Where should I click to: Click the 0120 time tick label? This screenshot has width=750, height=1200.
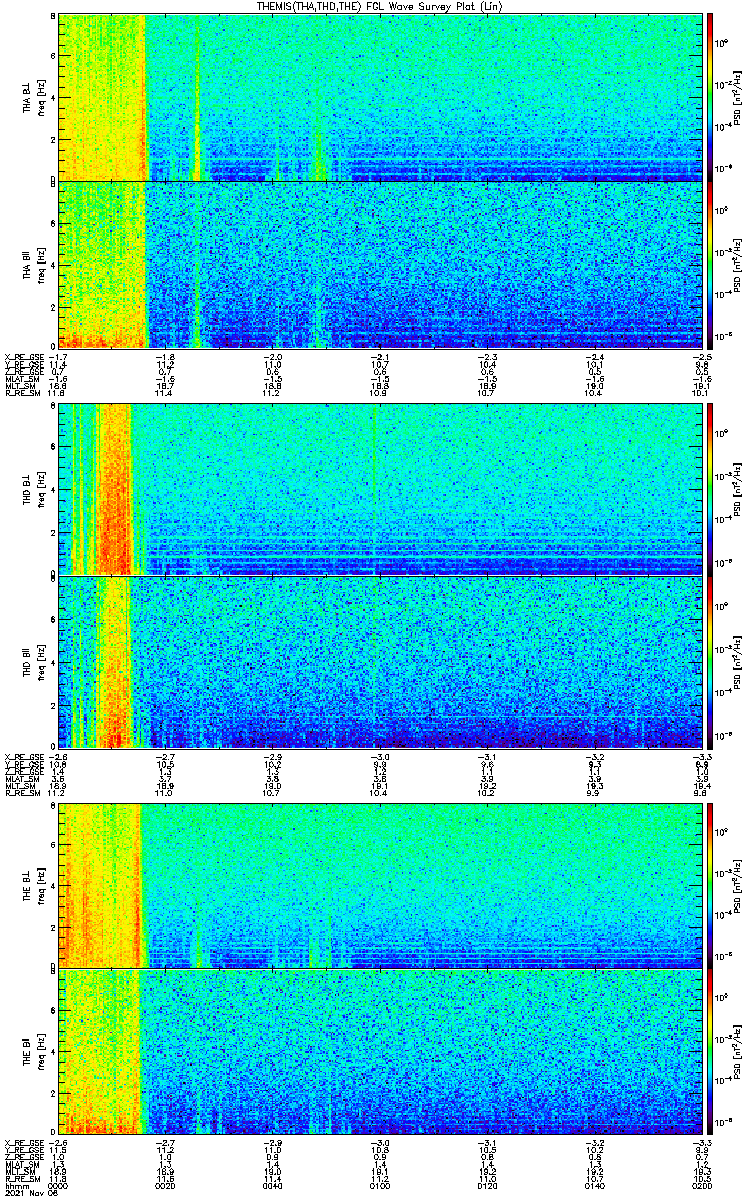click(488, 1186)
